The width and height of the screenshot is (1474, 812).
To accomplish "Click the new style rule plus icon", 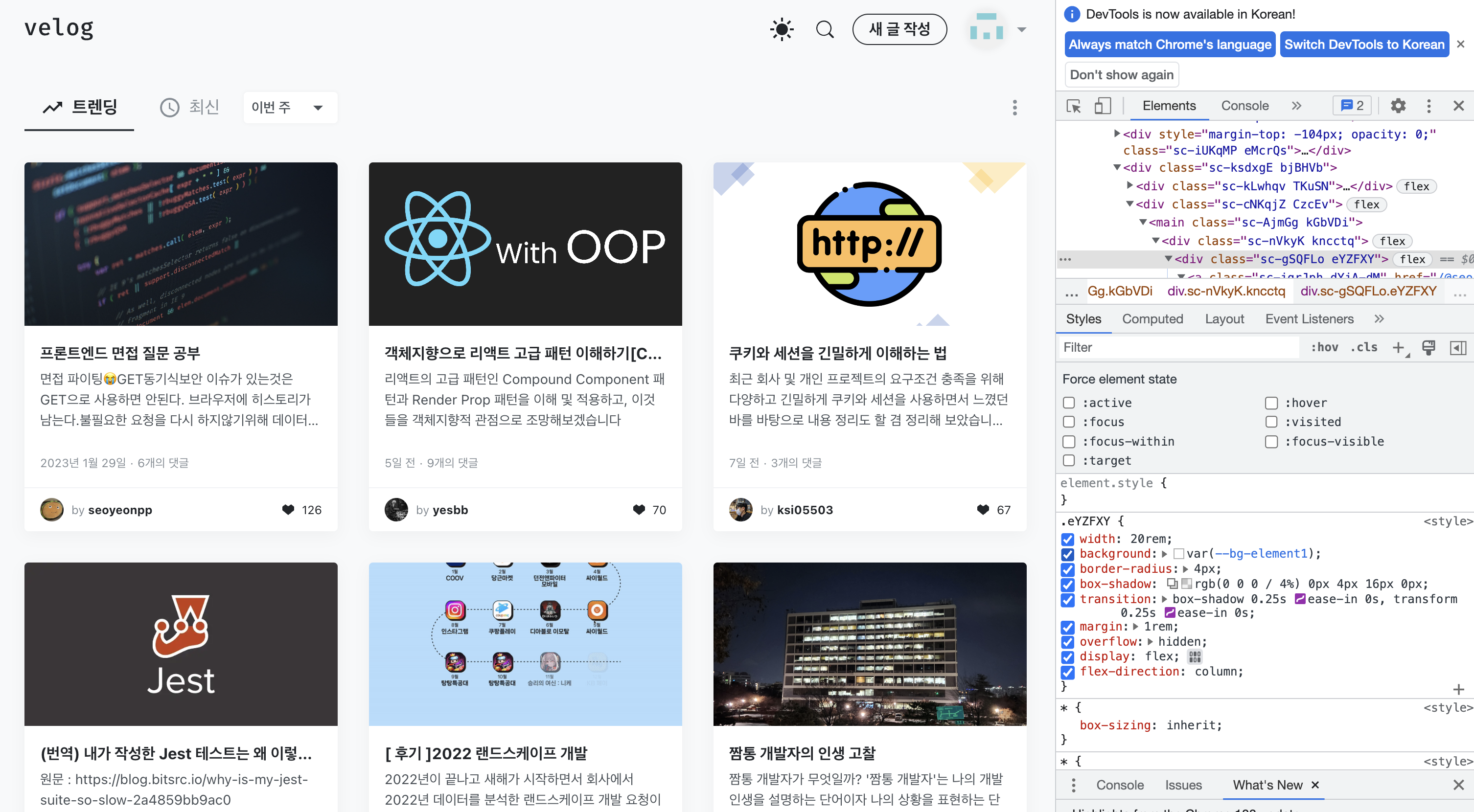I will 1398,347.
